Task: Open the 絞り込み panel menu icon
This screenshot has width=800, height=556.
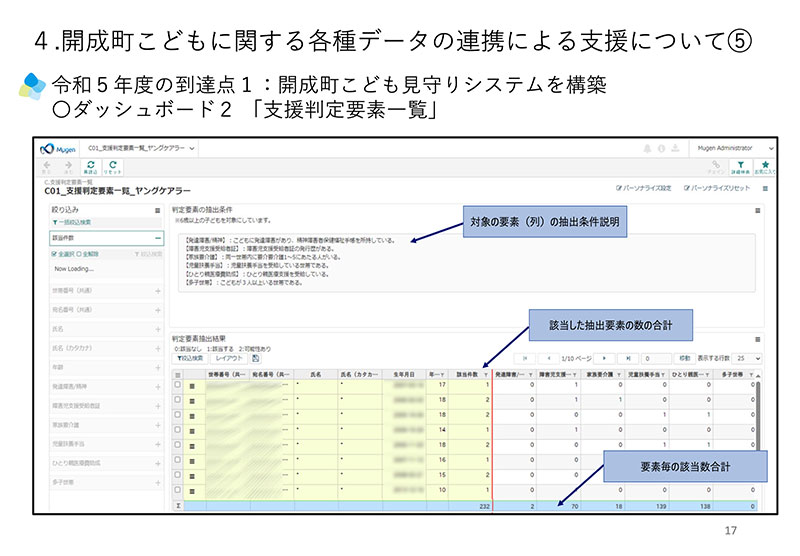Action: 157,210
